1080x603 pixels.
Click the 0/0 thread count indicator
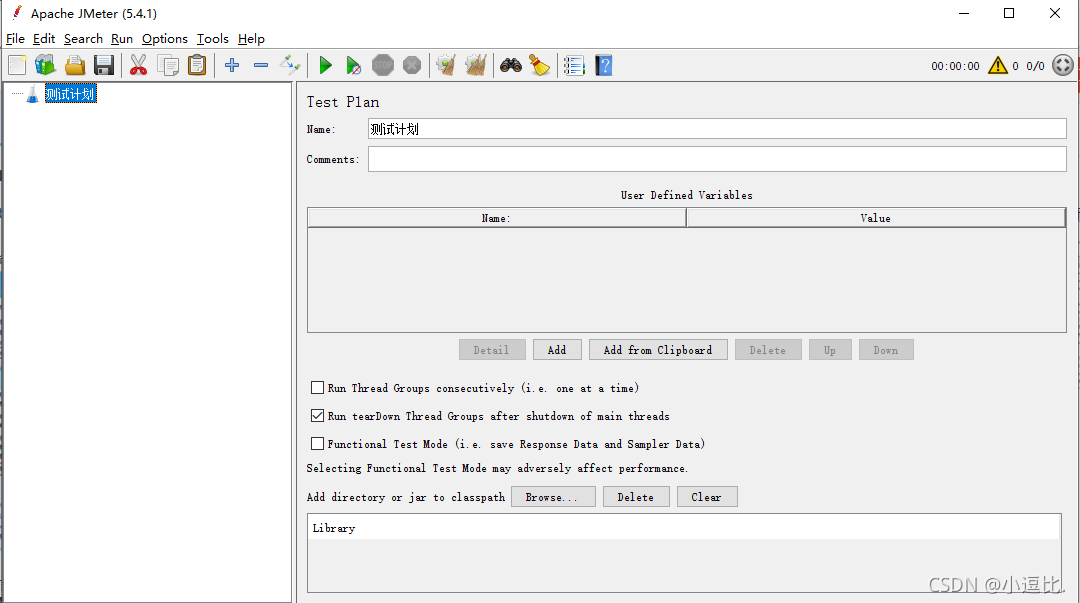1035,66
